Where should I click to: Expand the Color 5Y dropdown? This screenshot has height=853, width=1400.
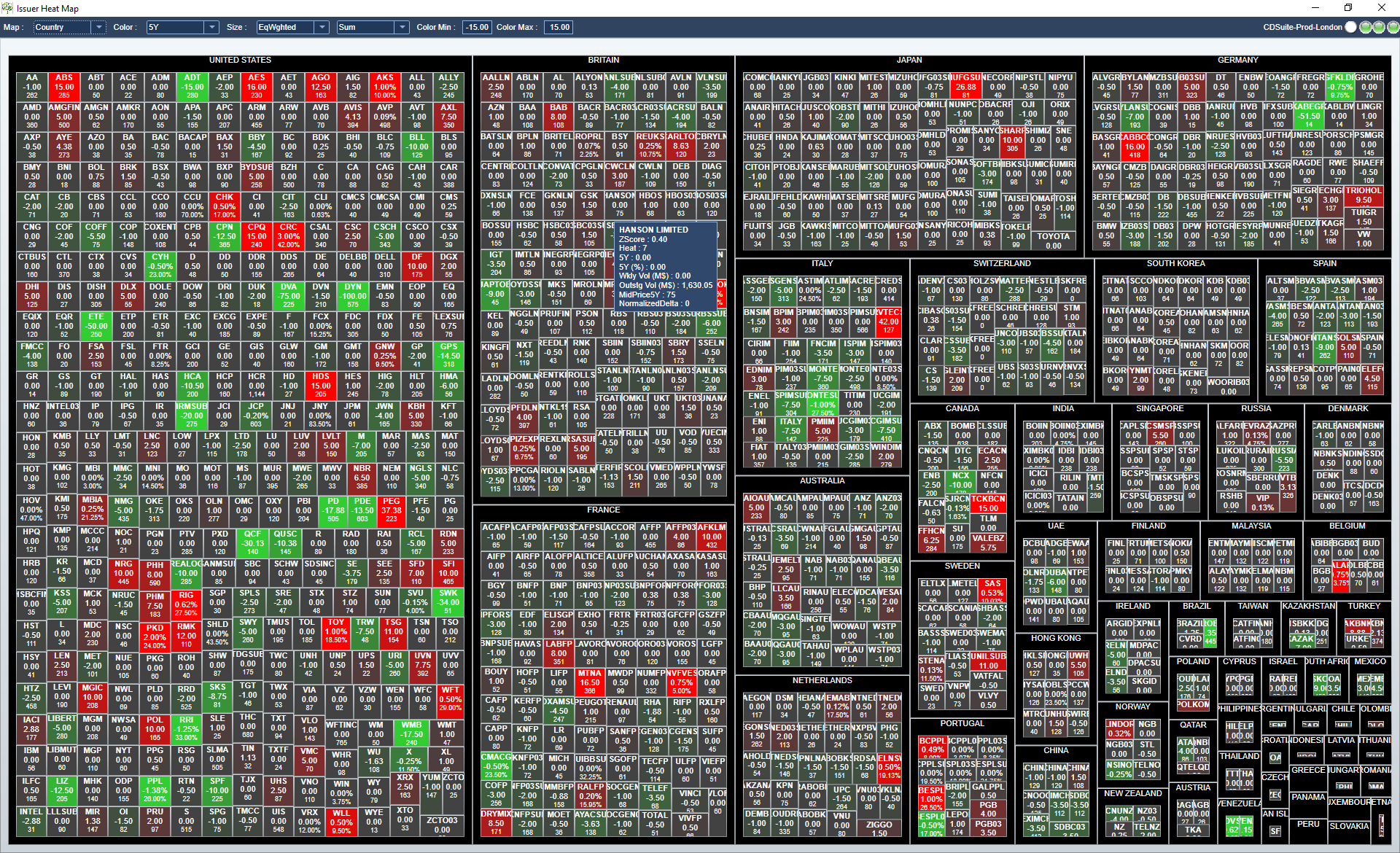coord(211,27)
